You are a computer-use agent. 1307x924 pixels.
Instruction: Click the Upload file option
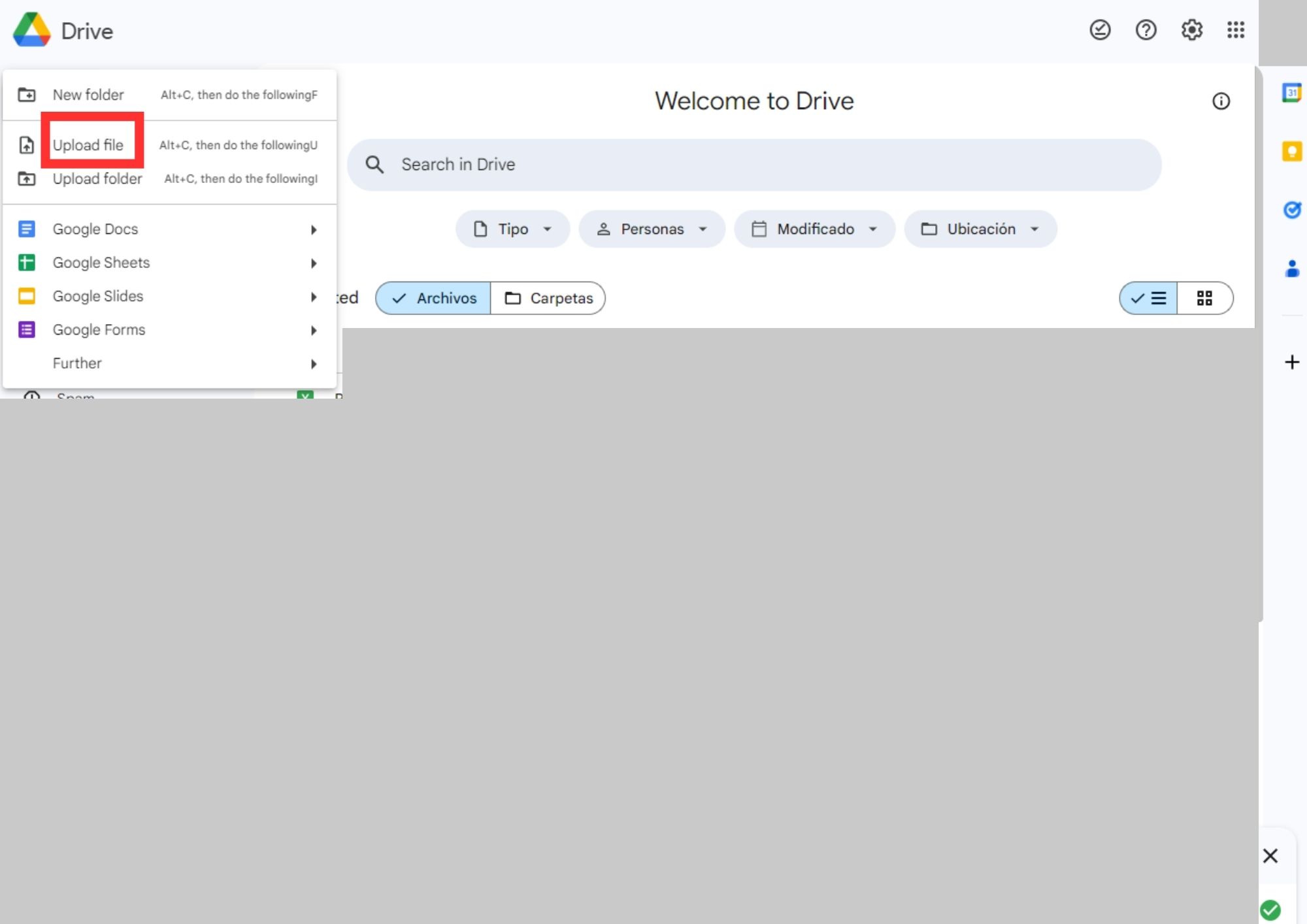[x=88, y=145]
